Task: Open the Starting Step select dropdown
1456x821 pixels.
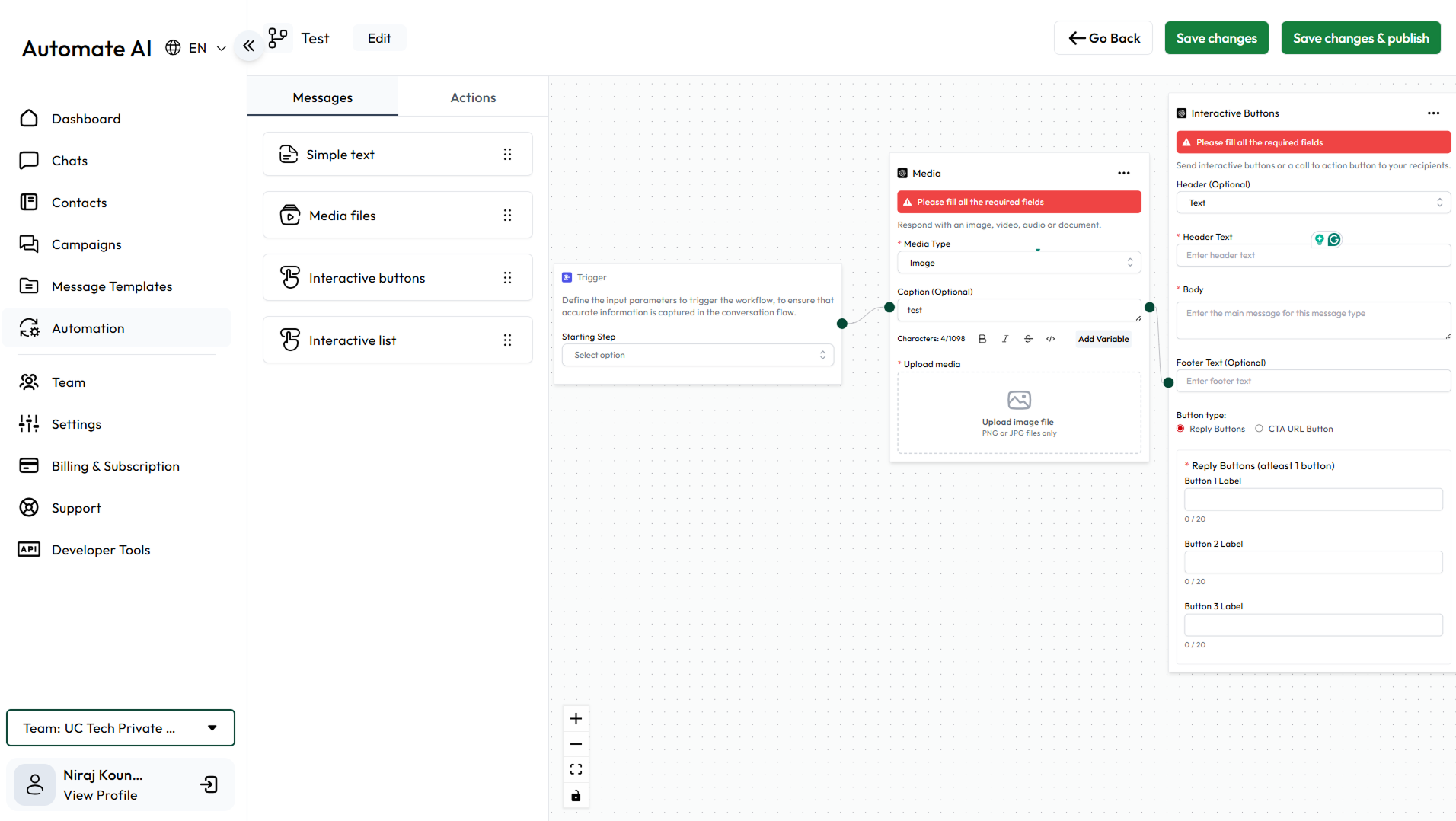Action: 698,355
